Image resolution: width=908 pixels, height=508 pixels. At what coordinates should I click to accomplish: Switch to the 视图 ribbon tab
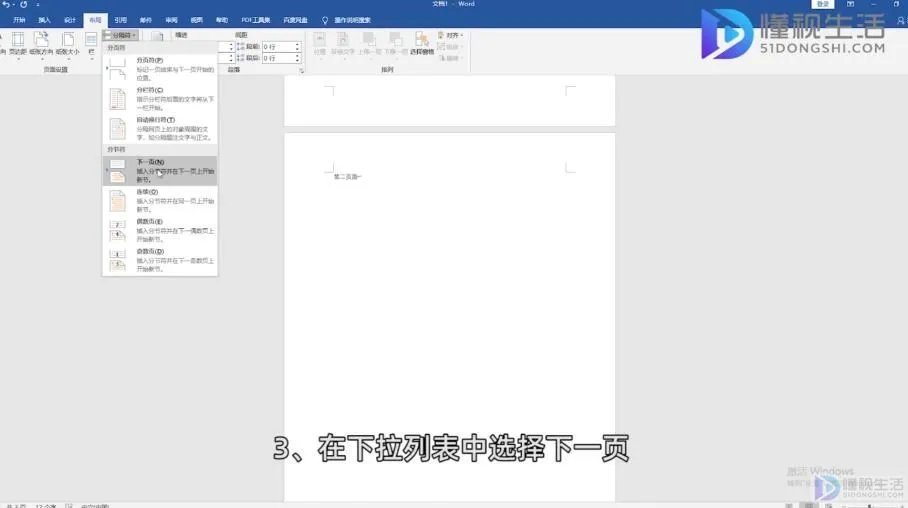[x=197, y=20]
